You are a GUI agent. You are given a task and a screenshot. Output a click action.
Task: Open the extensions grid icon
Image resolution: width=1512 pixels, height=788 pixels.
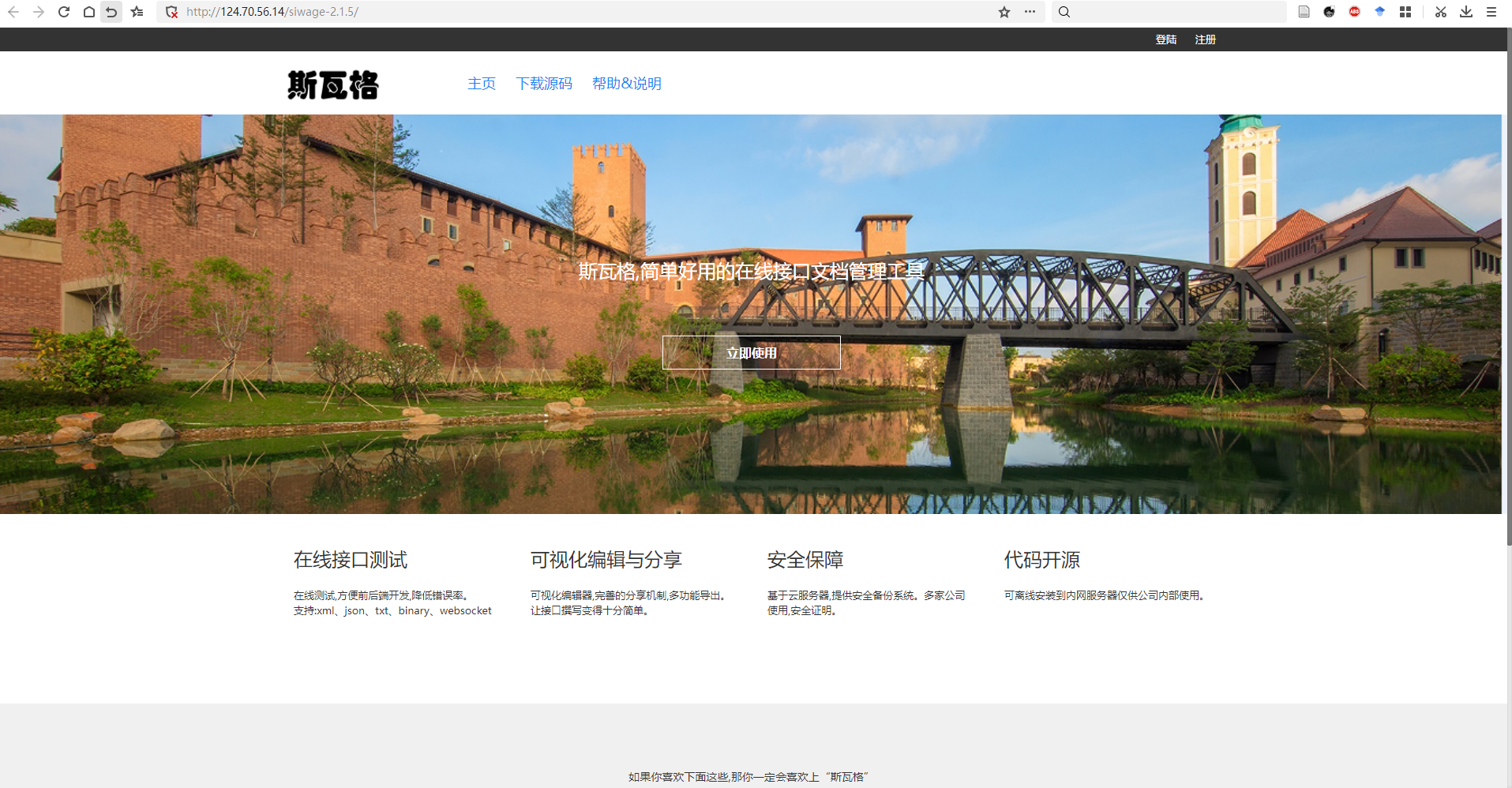point(1405,12)
